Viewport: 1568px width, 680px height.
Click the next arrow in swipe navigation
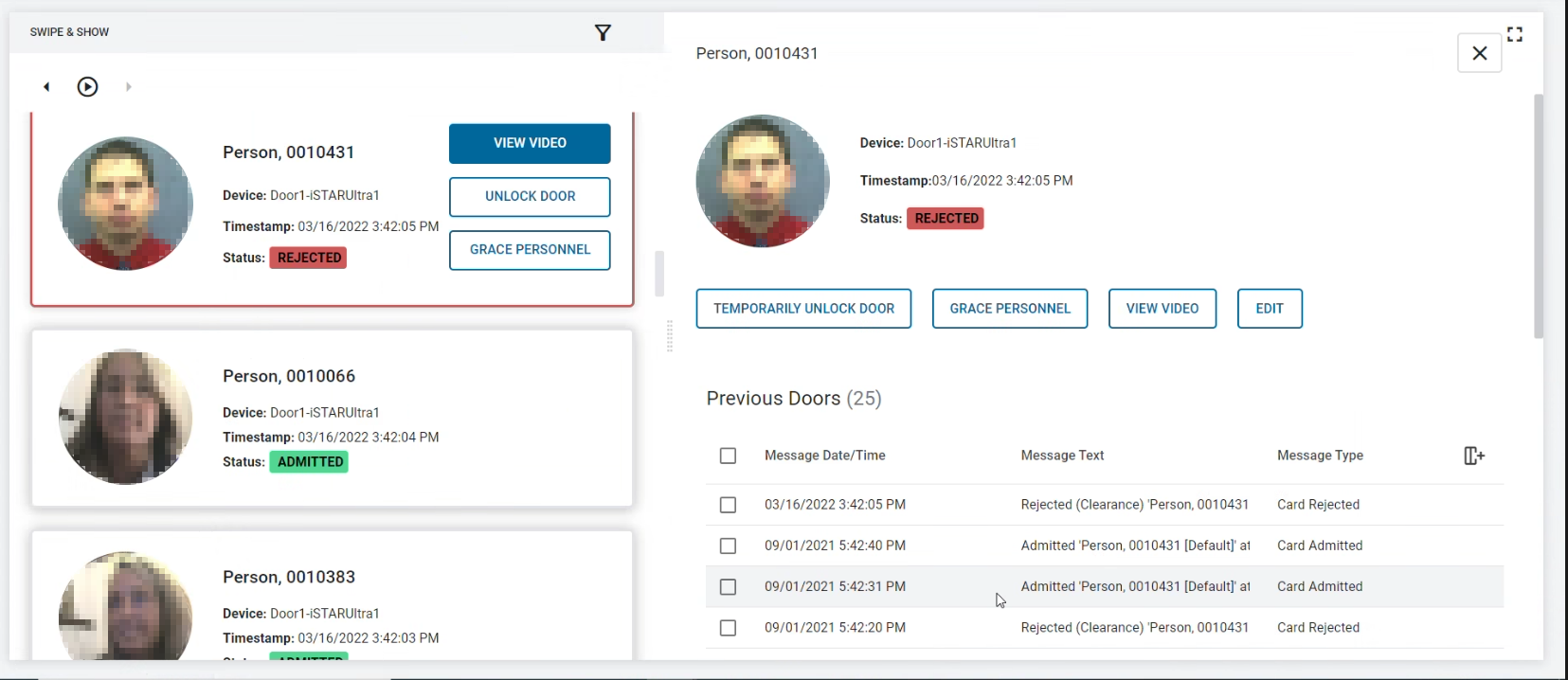tap(129, 87)
